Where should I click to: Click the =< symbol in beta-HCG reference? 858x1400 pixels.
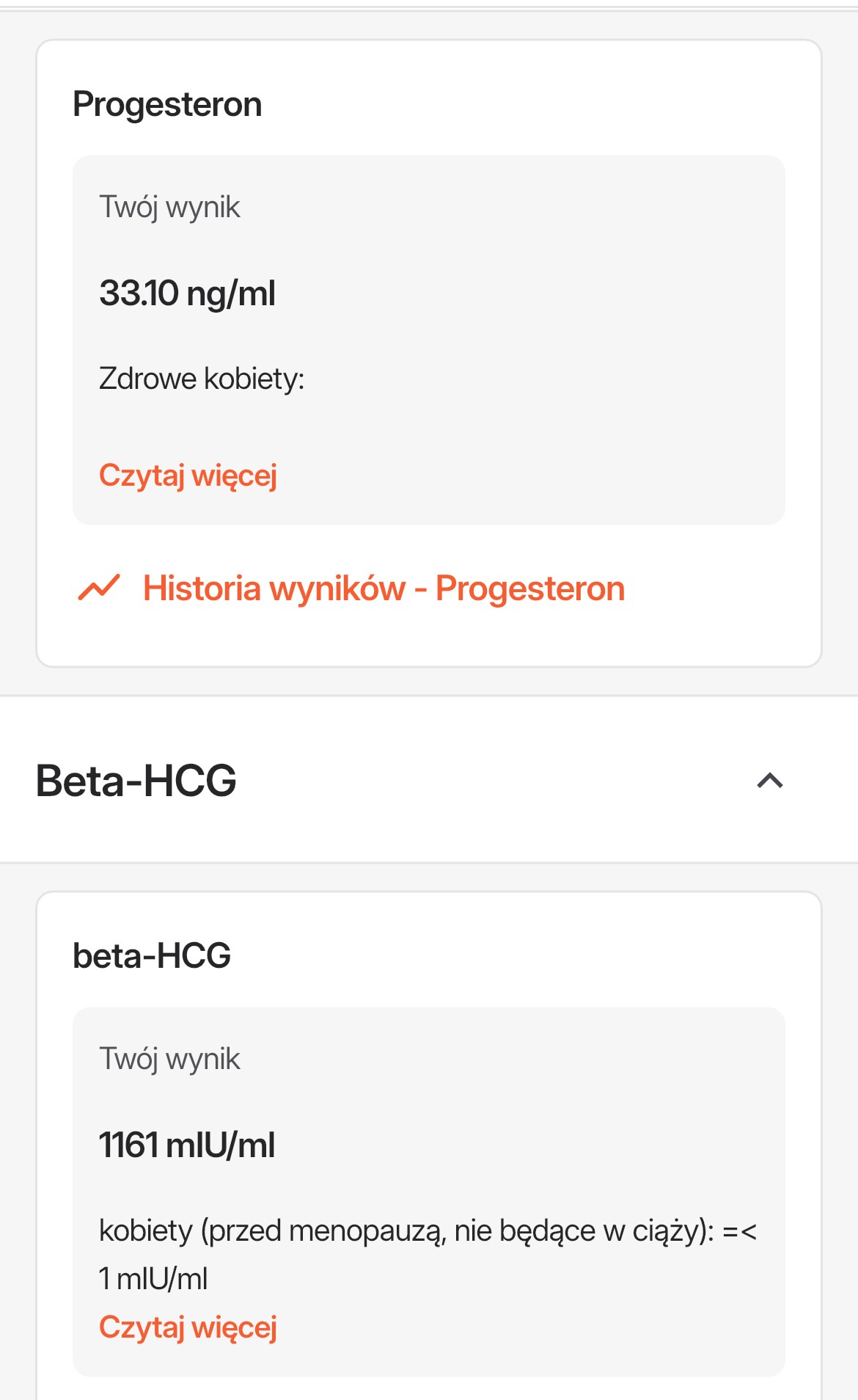coord(739,1231)
